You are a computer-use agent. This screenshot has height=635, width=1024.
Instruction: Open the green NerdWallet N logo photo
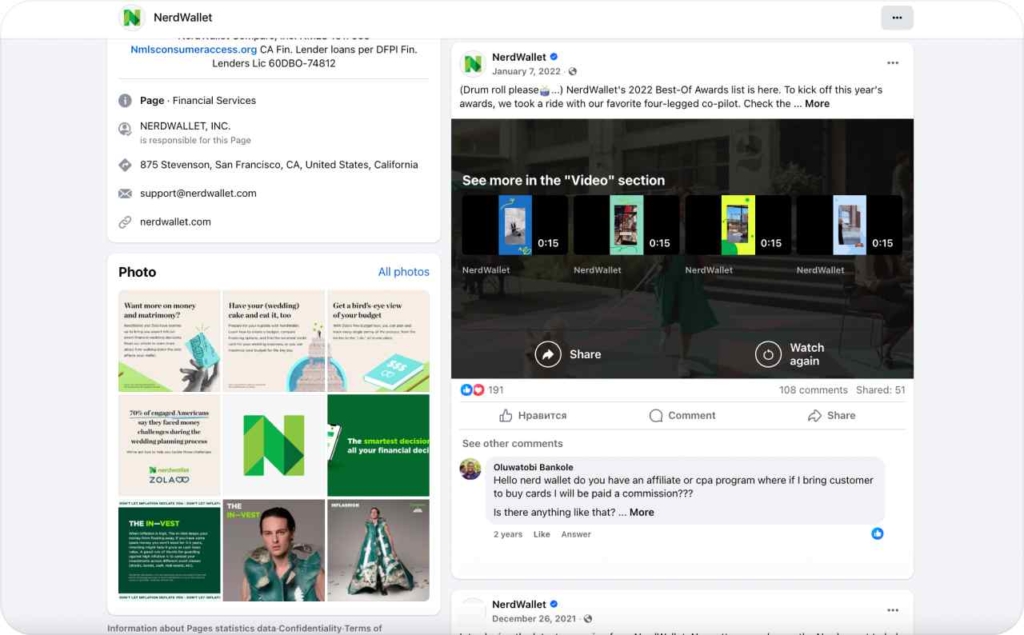(274, 445)
